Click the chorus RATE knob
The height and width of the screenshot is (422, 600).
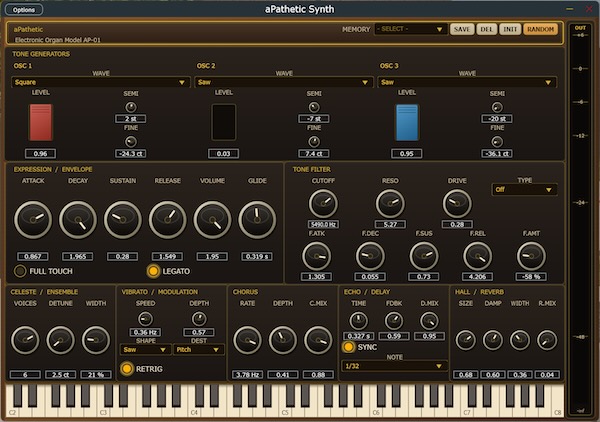click(248, 340)
